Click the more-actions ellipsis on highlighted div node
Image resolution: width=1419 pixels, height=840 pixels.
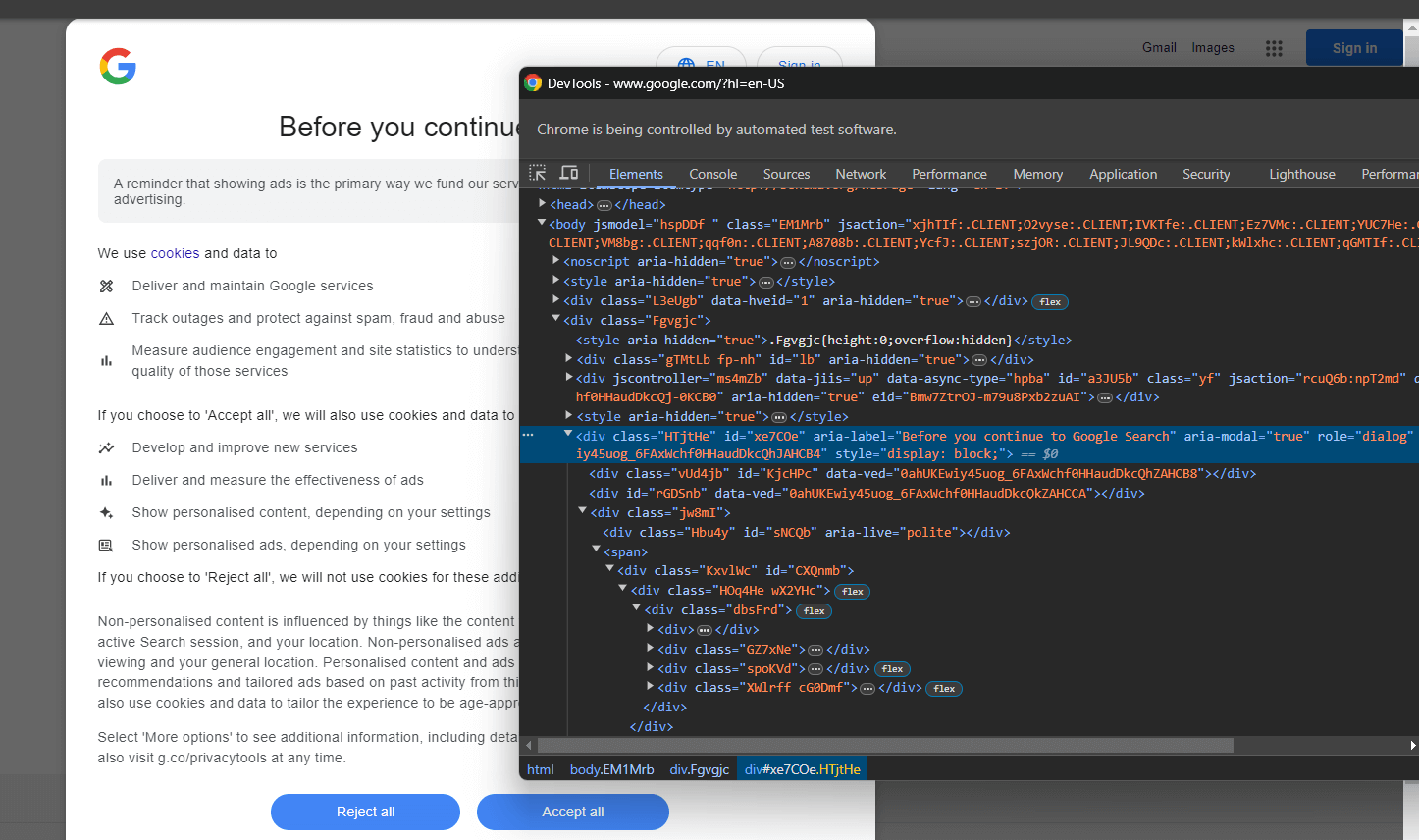[527, 435]
